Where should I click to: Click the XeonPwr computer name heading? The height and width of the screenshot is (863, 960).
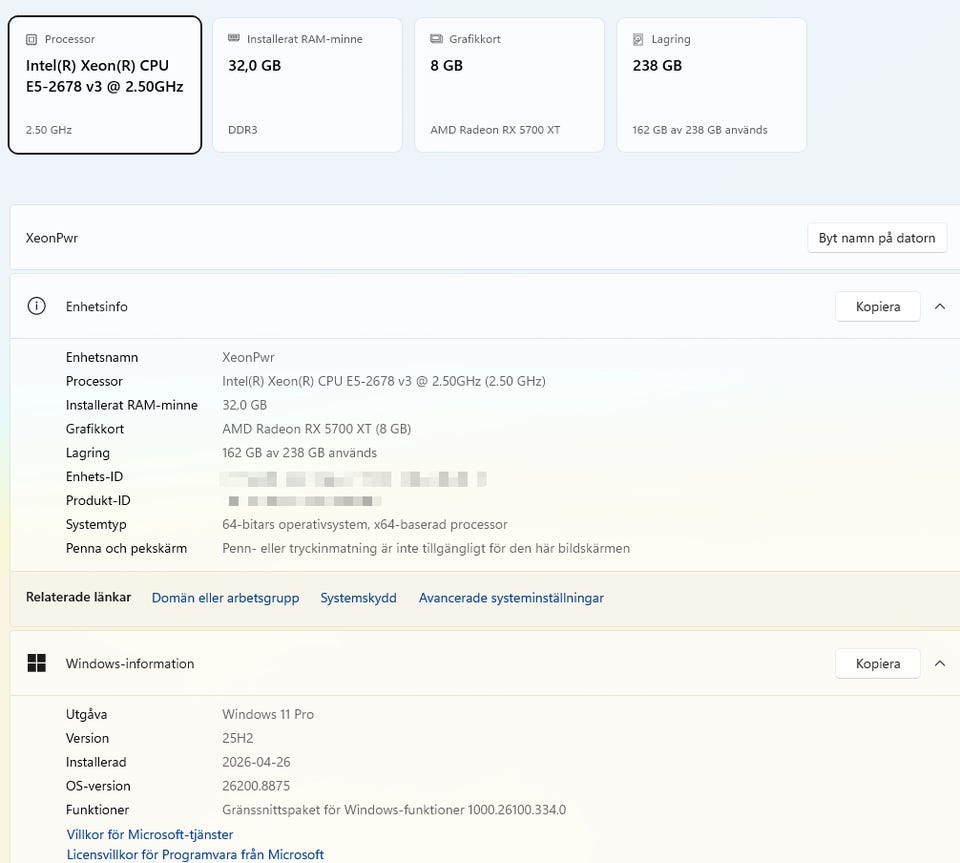point(52,238)
